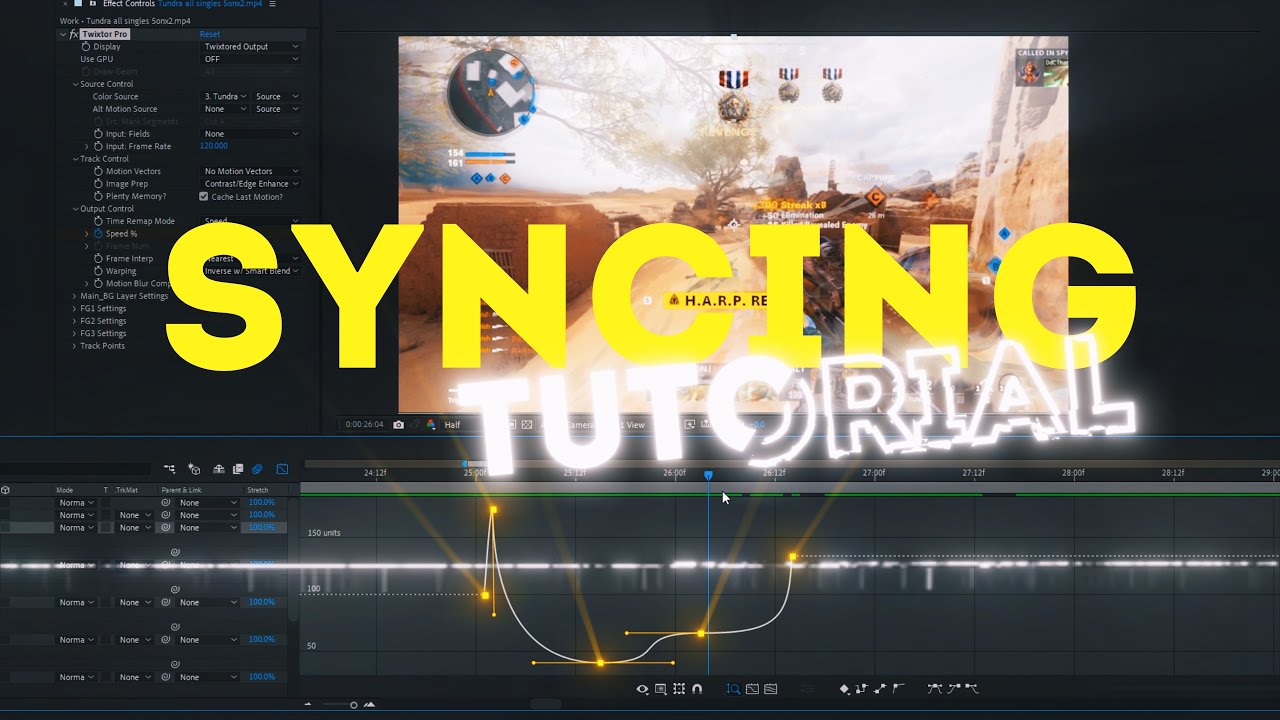Open Inverse w/ Smart Blend warping dropdown
The image size is (1280, 720).
[251, 271]
